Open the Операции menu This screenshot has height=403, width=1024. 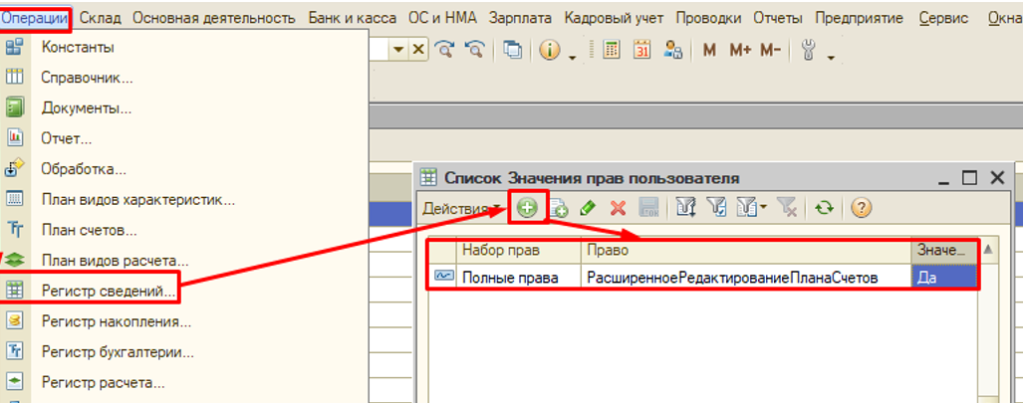pyautogui.click(x=36, y=18)
